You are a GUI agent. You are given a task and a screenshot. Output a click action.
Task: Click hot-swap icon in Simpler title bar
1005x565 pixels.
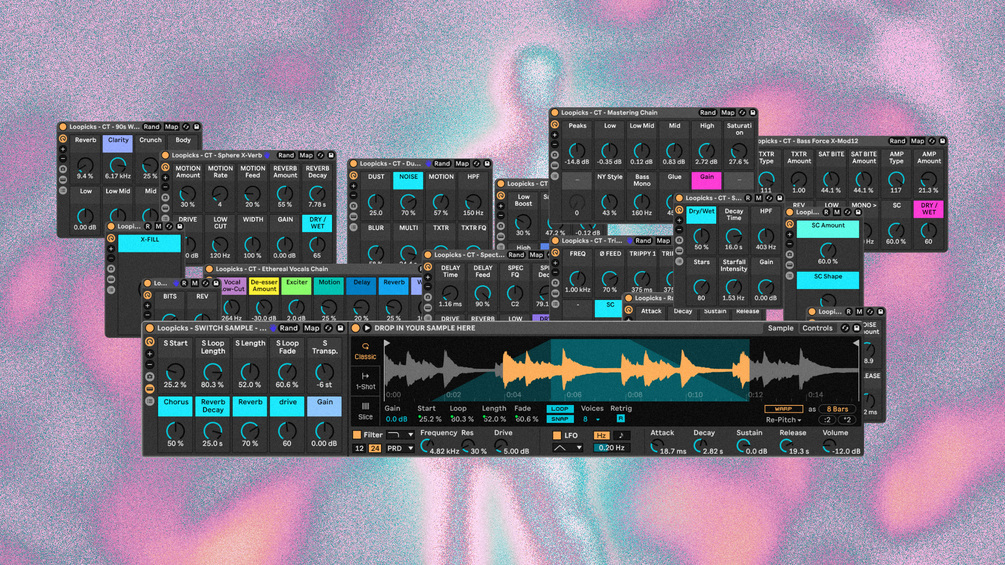[845, 328]
